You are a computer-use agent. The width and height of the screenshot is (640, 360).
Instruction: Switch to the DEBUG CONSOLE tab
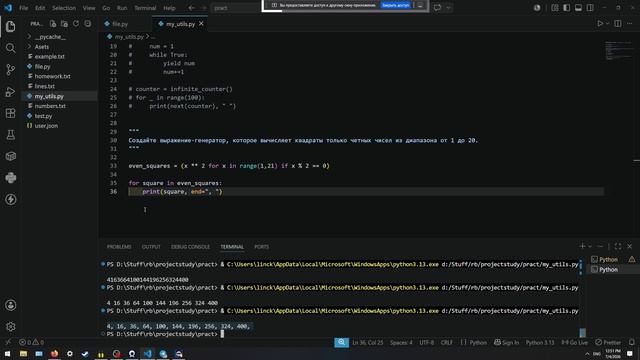pos(190,247)
